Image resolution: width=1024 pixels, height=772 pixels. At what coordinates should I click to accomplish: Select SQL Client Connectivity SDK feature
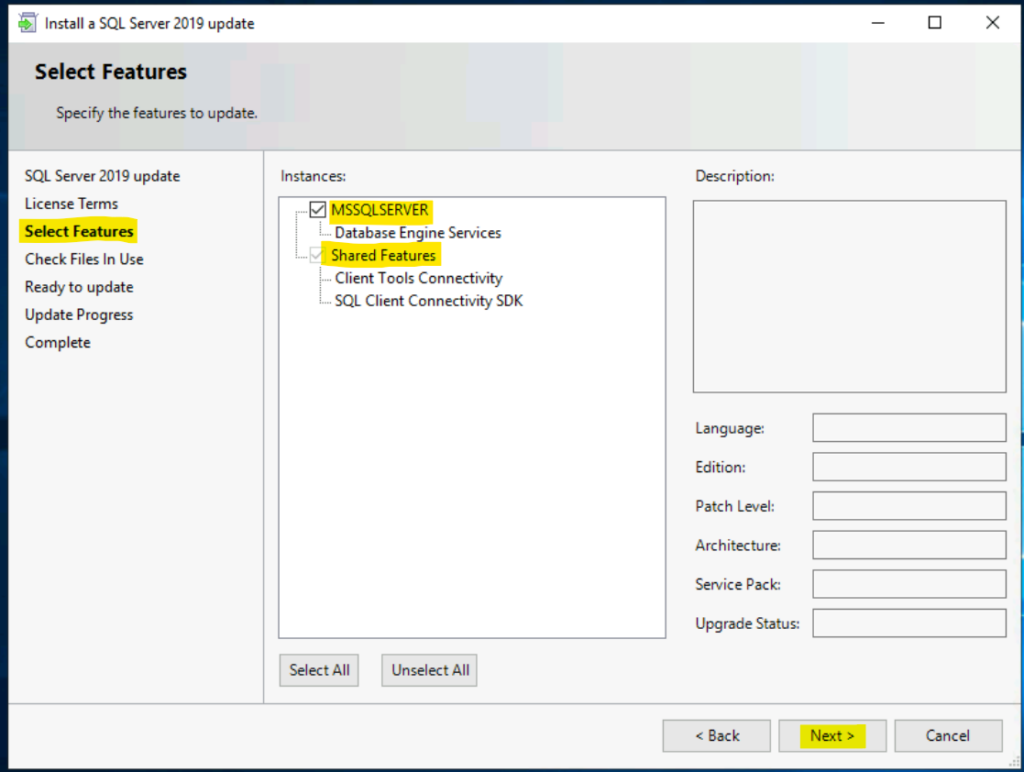tap(428, 300)
